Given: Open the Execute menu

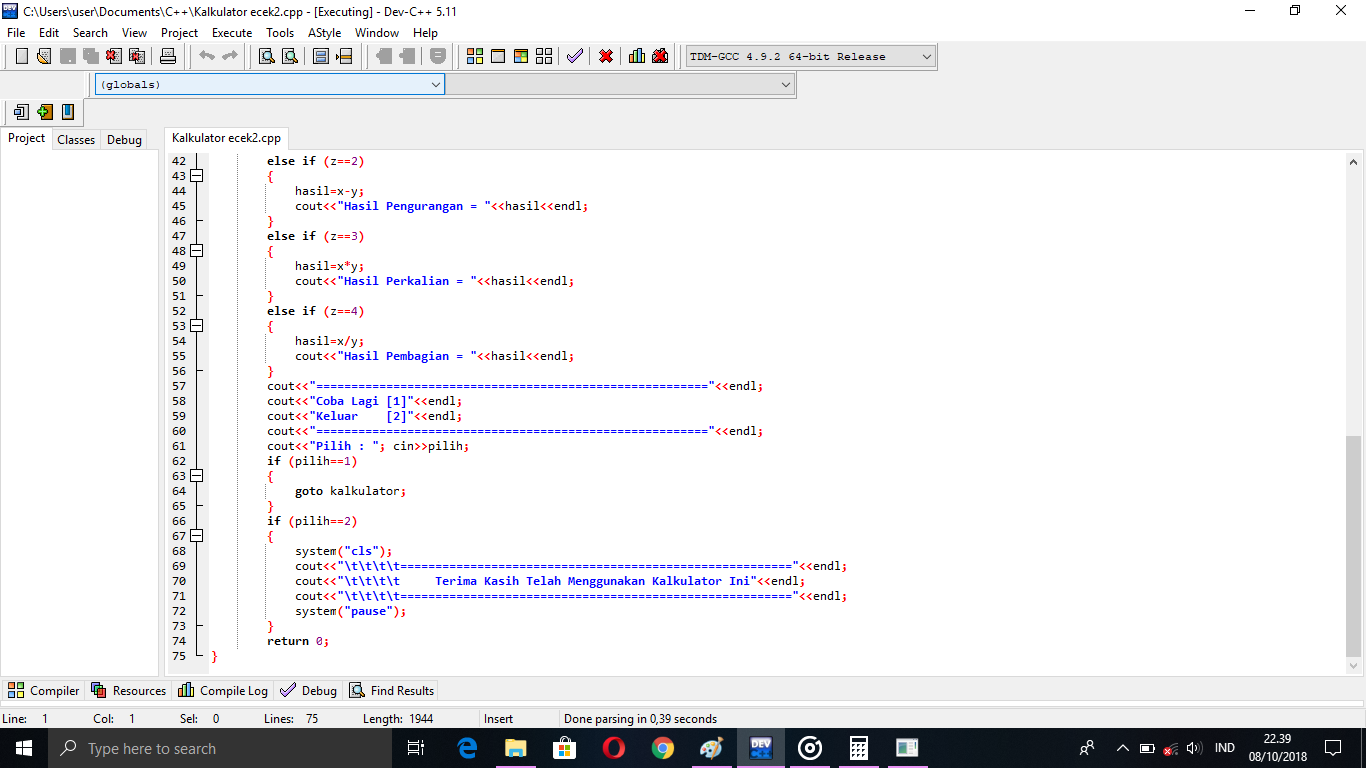Looking at the screenshot, I should pyautogui.click(x=232, y=33).
